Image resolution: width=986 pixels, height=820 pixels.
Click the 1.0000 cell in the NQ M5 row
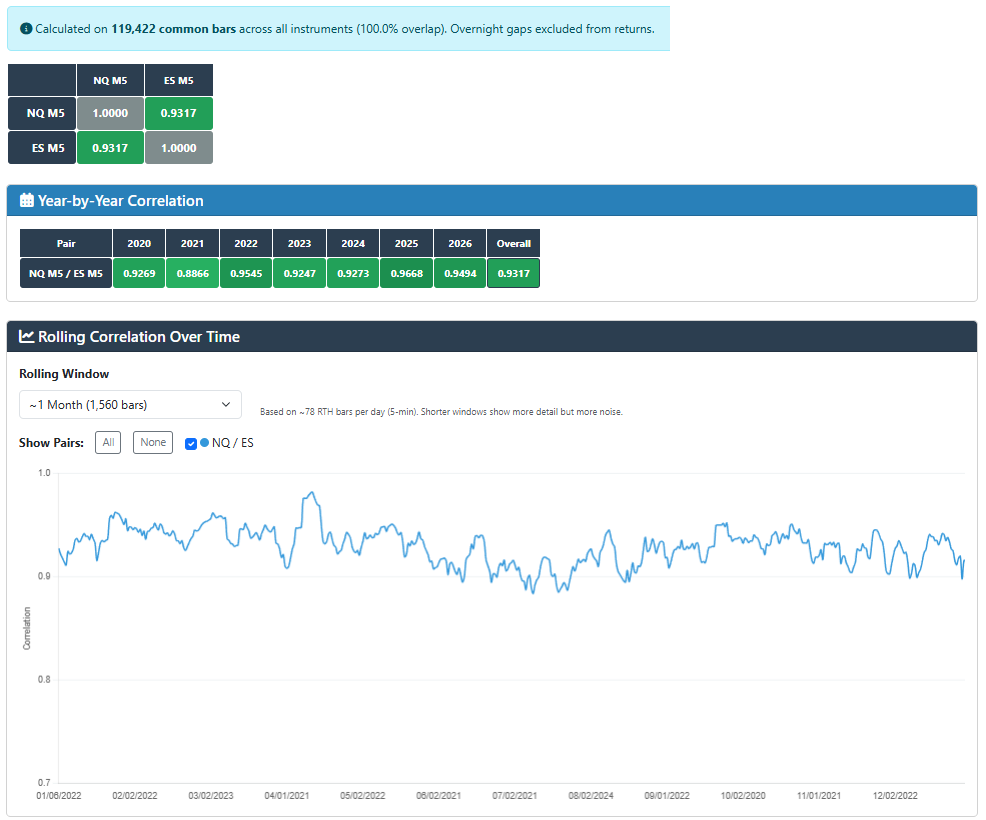click(110, 114)
